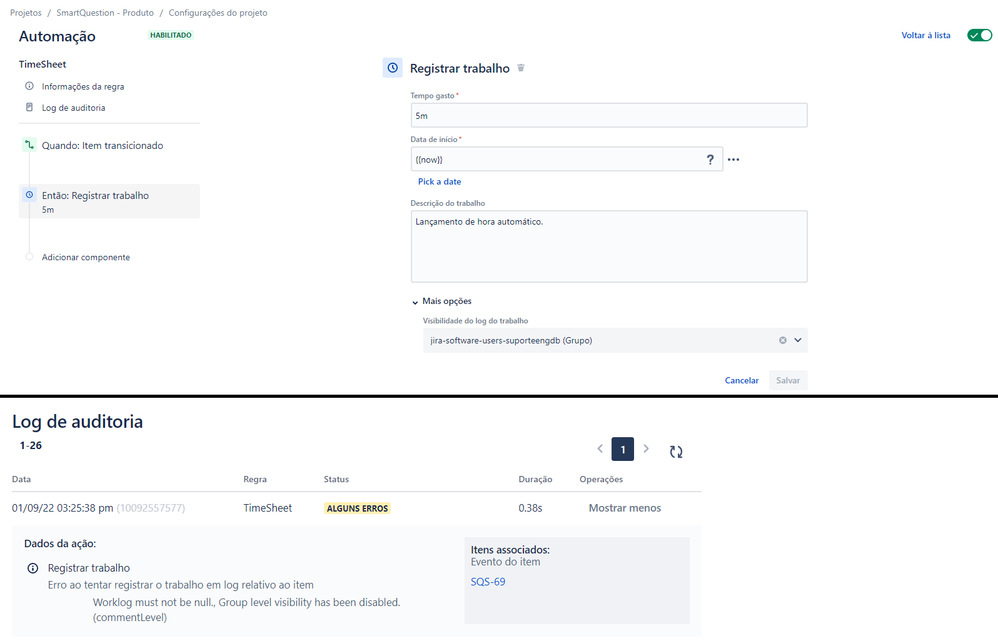Click the 01/09/22 03:25:38 pm timestamp
This screenshot has height=643, width=998.
[x=62, y=508]
